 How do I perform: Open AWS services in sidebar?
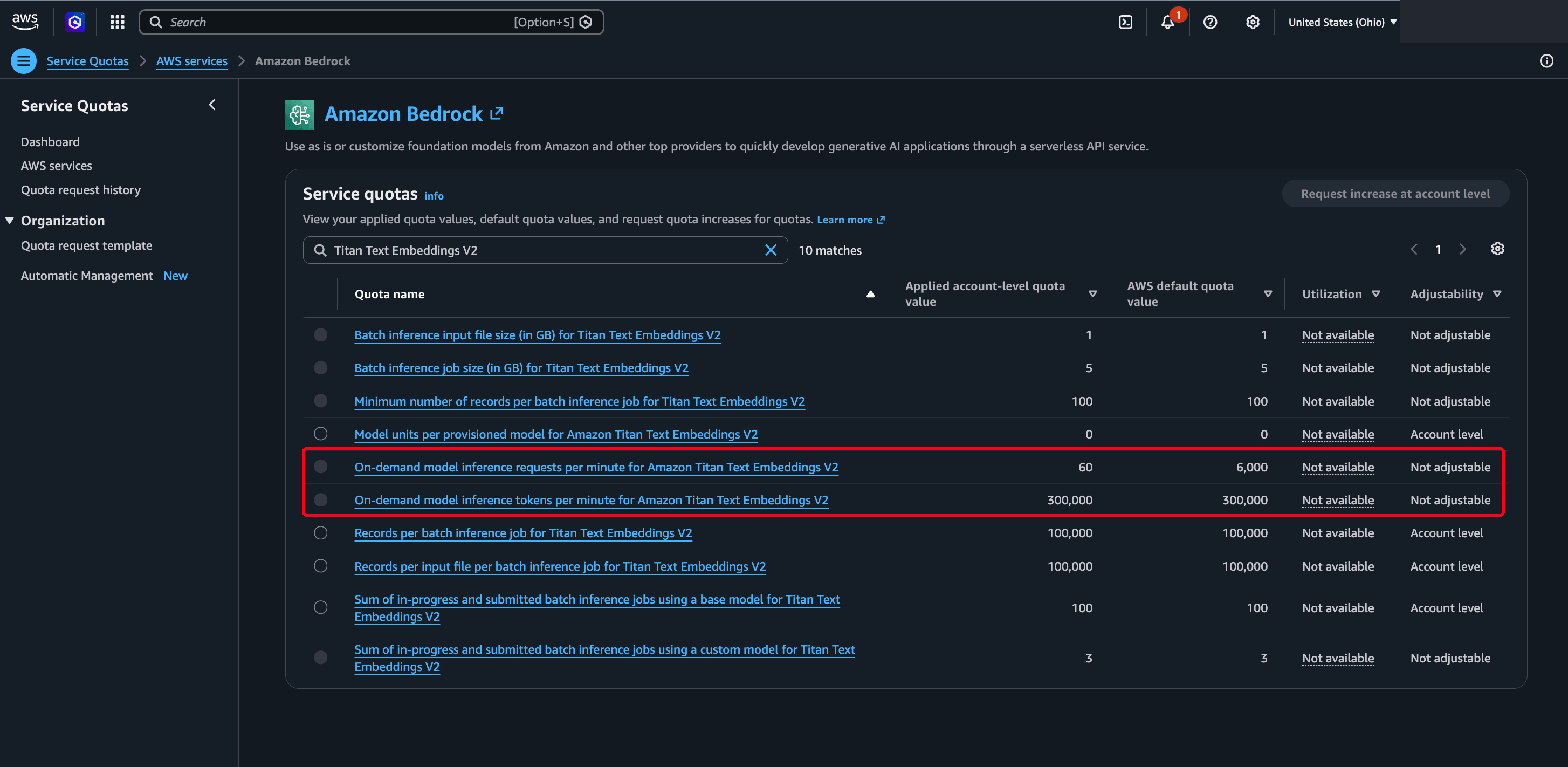click(57, 166)
